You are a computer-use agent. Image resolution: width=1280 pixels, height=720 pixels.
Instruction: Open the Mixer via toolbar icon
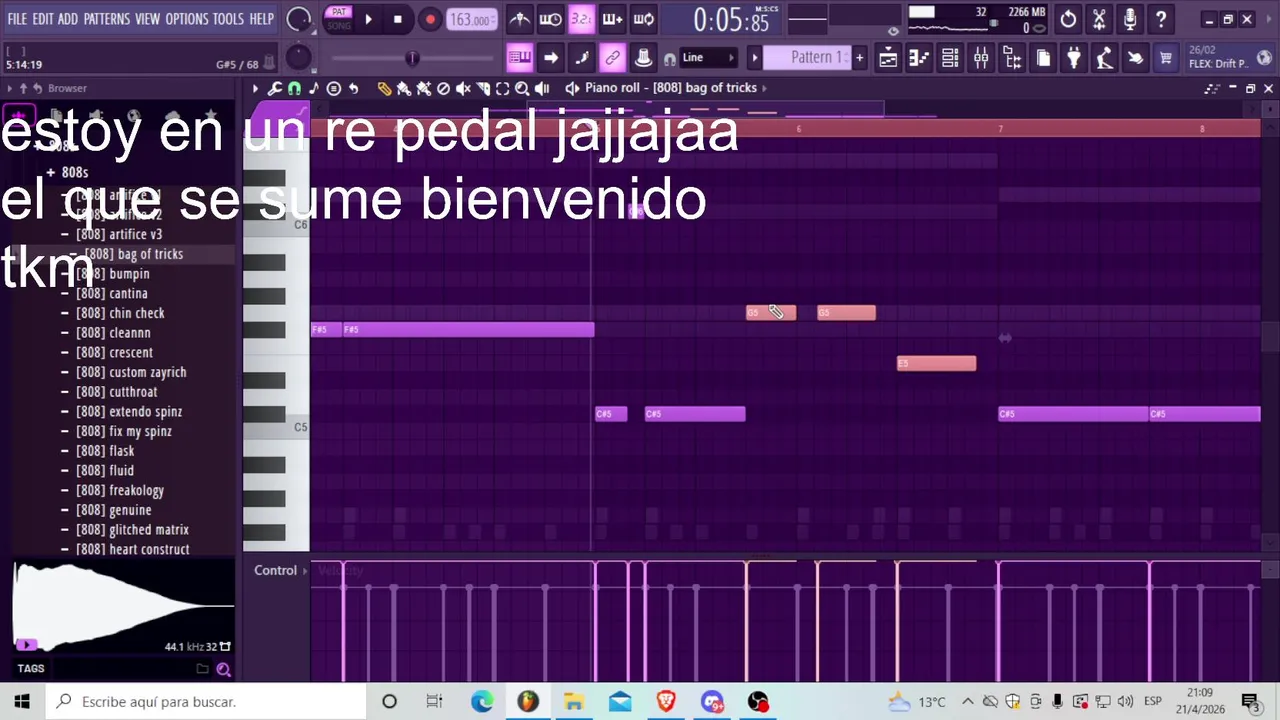tap(981, 58)
